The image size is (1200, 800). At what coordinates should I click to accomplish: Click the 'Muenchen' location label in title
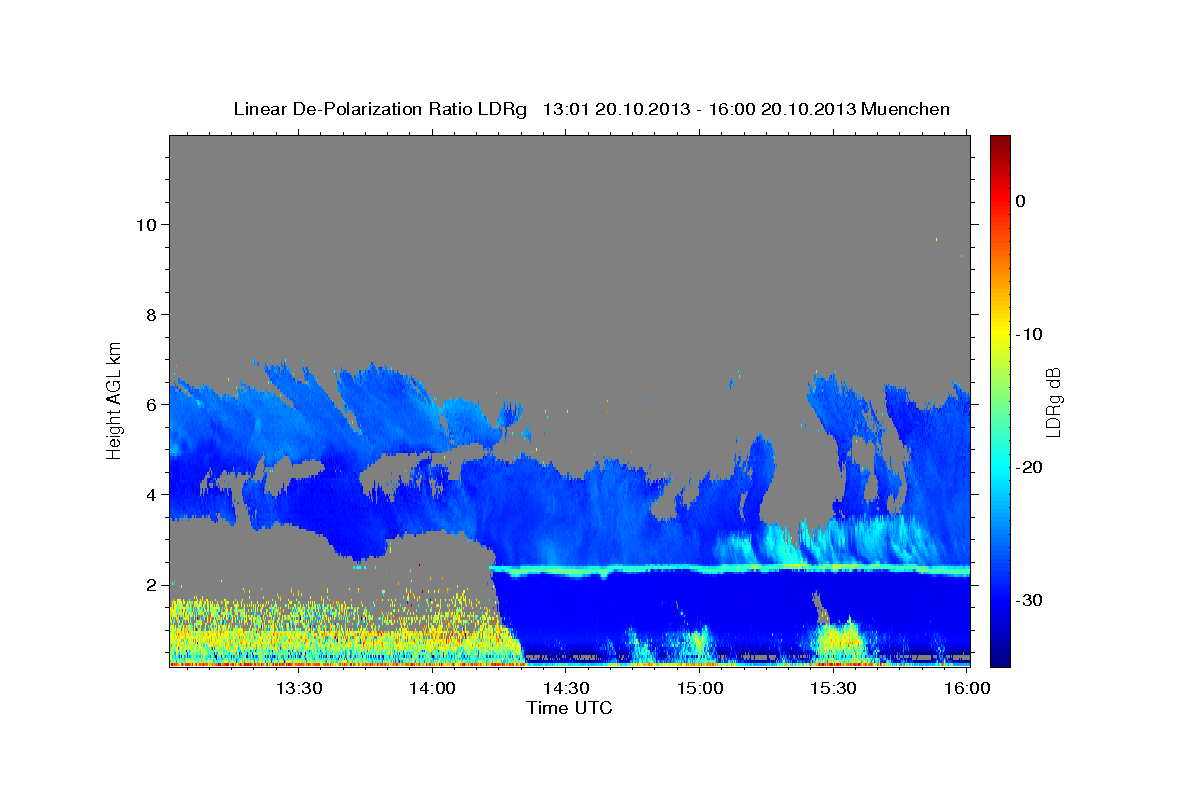pos(908,109)
